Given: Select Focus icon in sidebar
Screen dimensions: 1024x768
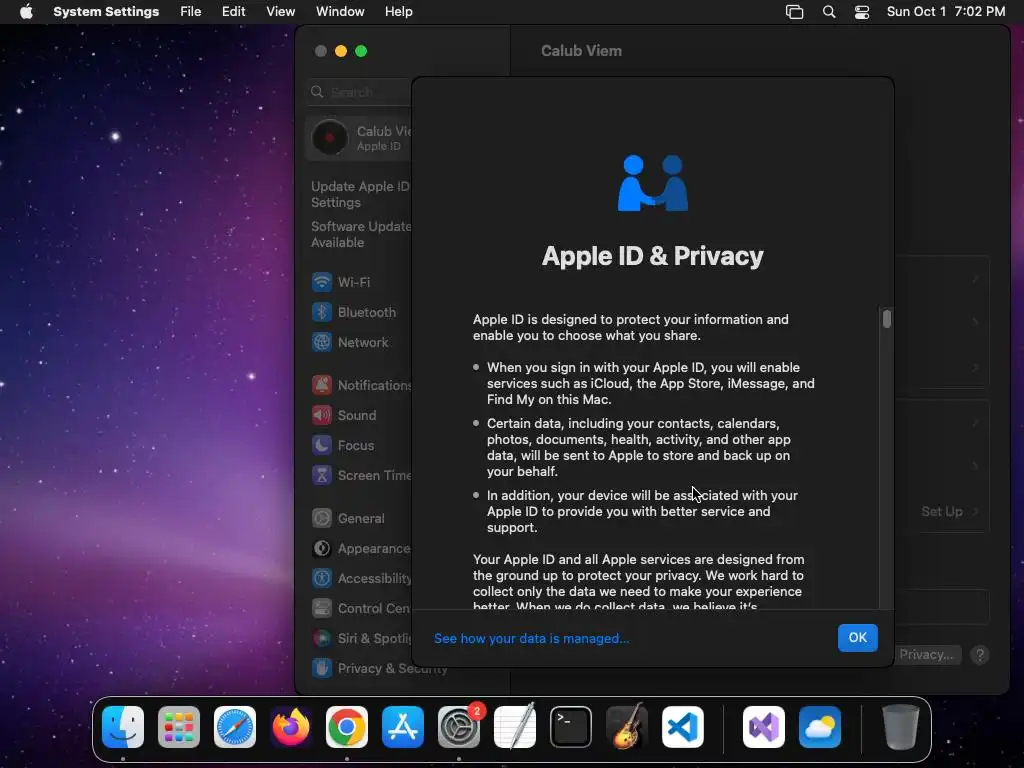Looking at the screenshot, I should tap(321, 445).
